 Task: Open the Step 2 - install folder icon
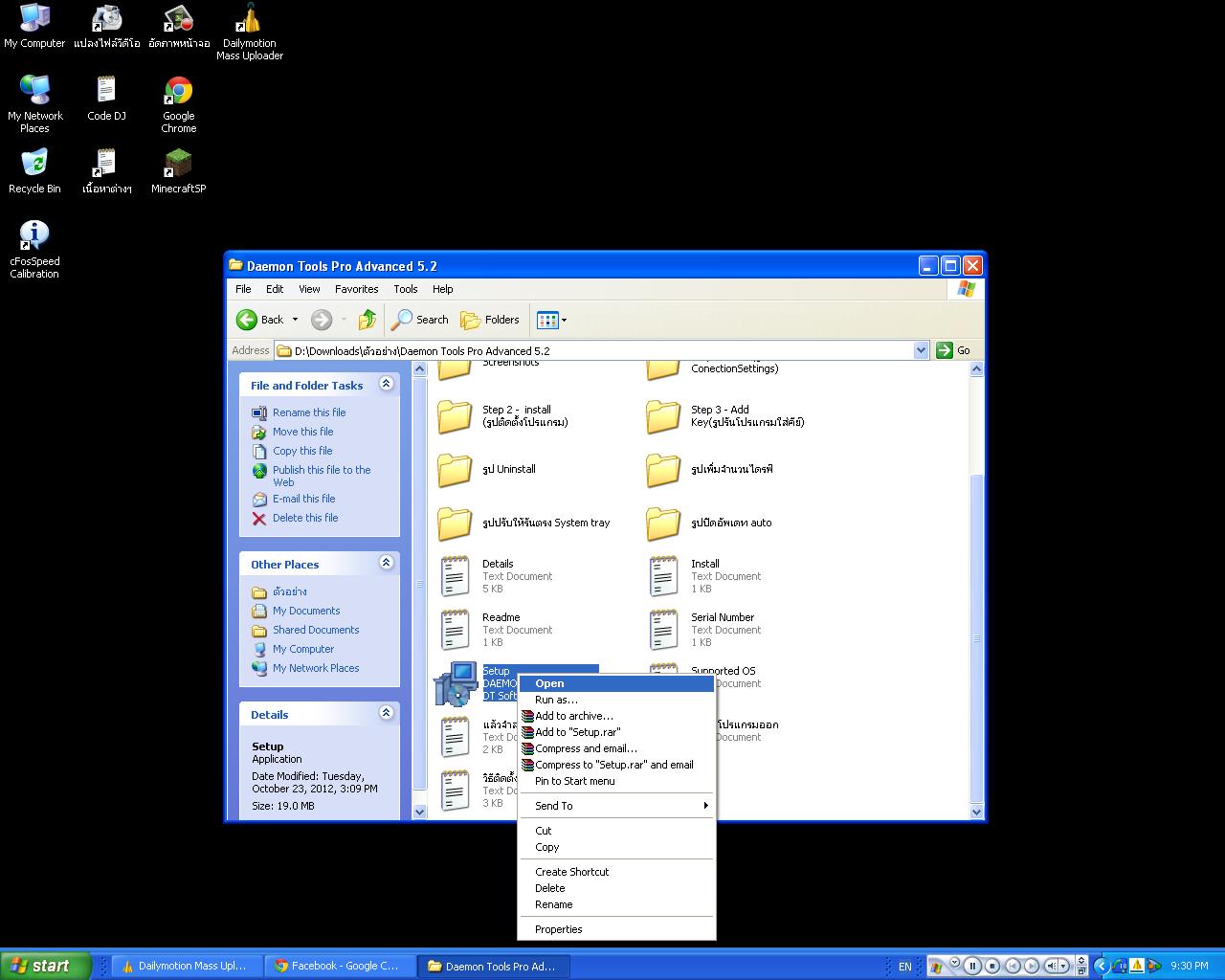pyautogui.click(x=455, y=416)
